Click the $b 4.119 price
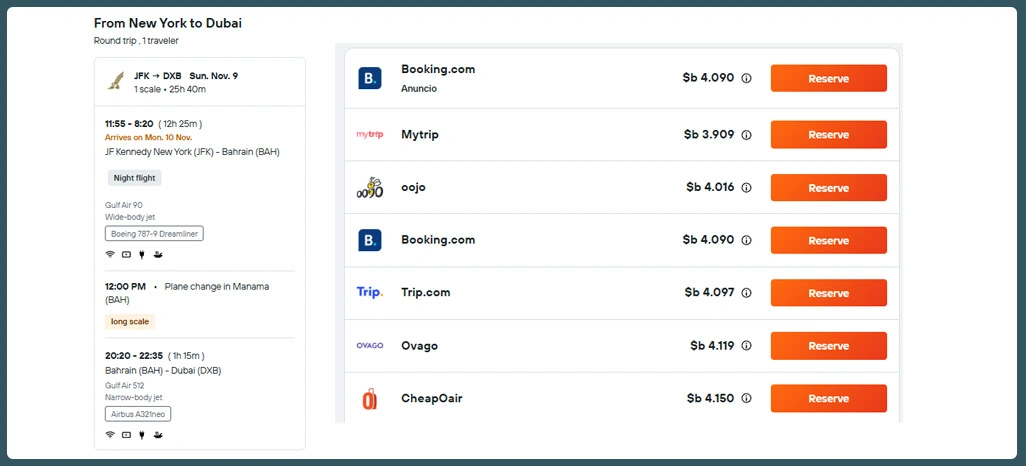 point(712,345)
